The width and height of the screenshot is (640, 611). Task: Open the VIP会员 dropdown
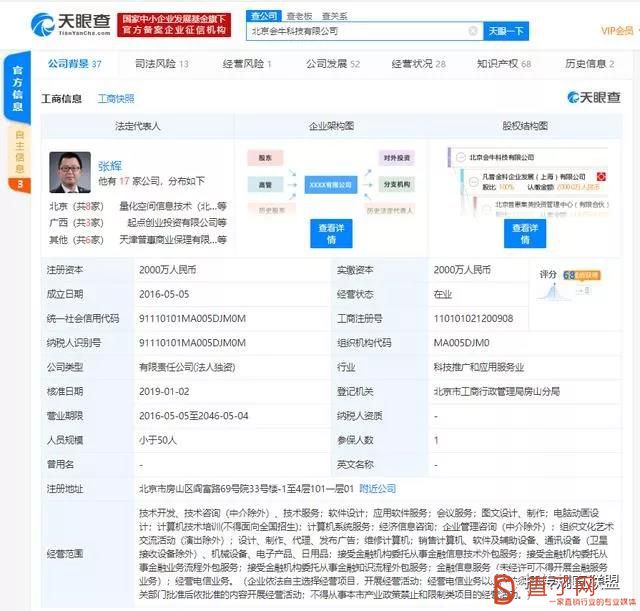(618, 31)
